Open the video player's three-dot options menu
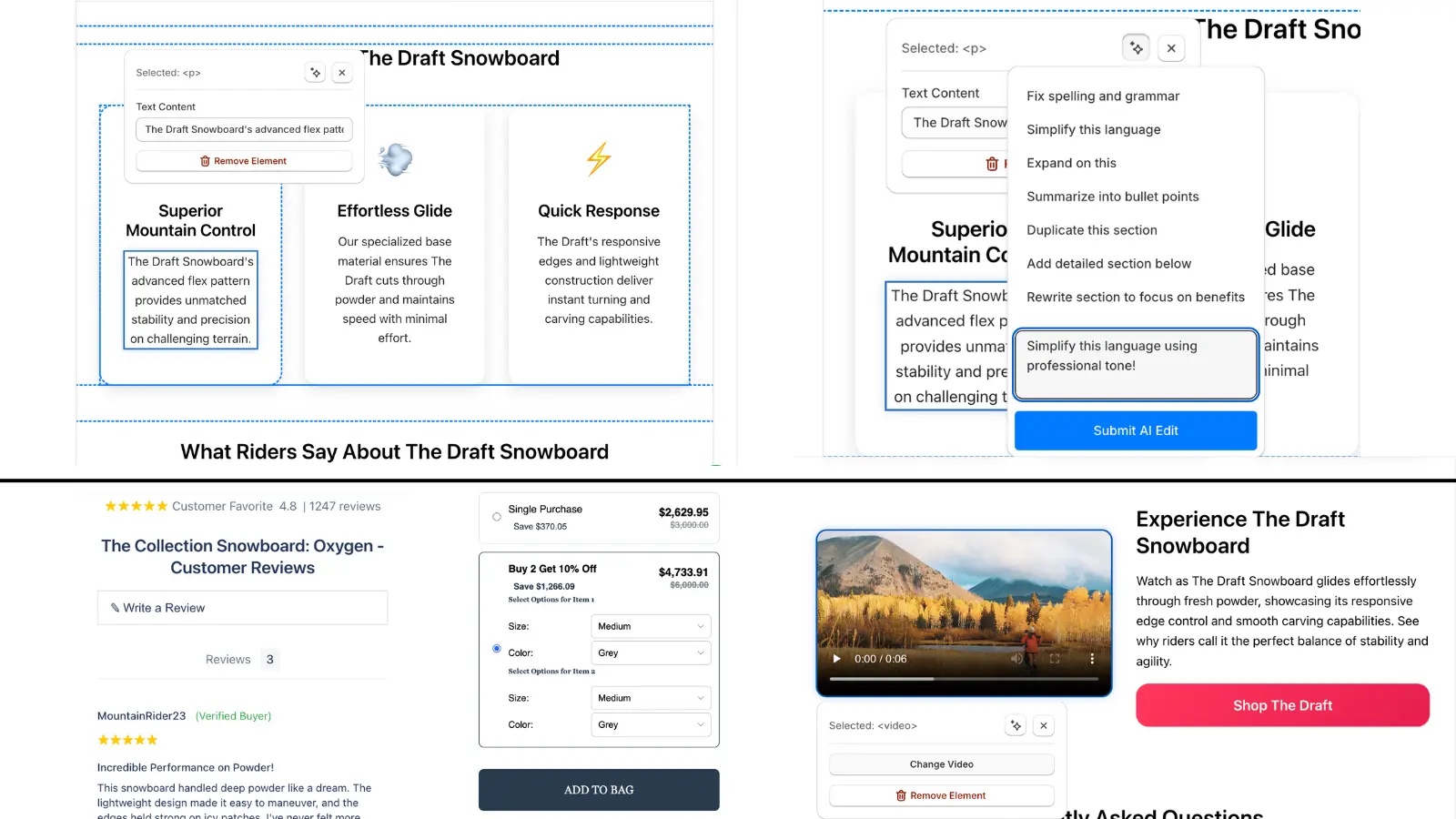The height and width of the screenshot is (819, 1456). 1092,658
